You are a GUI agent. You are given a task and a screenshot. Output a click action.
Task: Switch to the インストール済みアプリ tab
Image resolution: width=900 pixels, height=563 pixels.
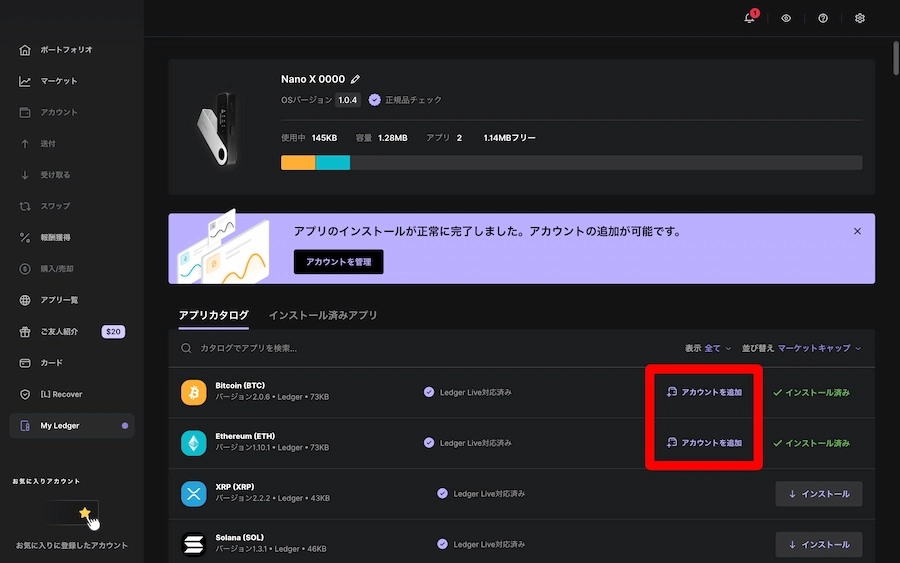pos(323,315)
